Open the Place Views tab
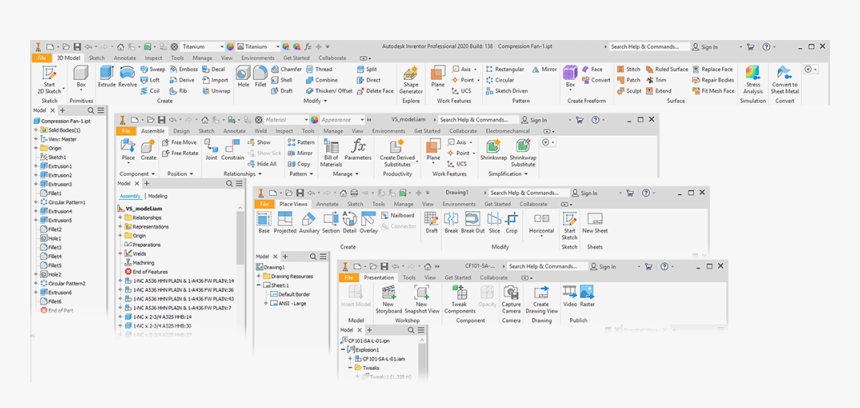The width and height of the screenshot is (860, 408). pyautogui.click(x=293, y=204)
